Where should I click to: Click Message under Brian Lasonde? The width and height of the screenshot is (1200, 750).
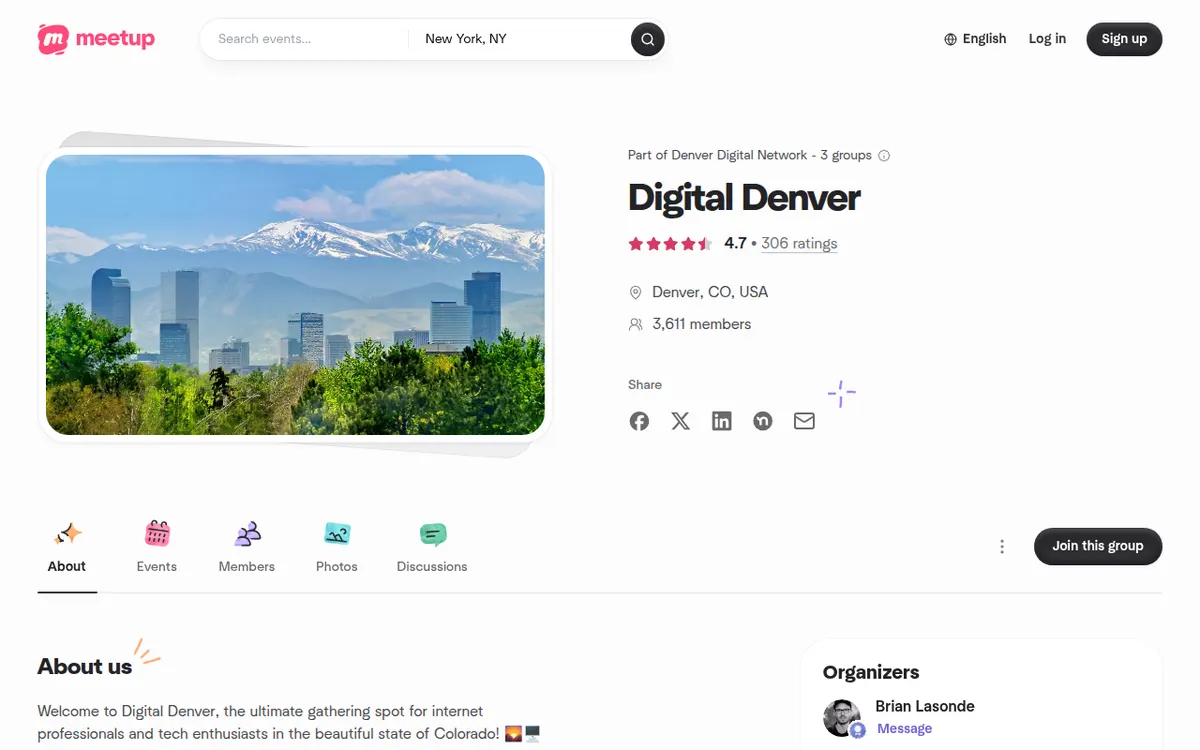tap(904, 728)
